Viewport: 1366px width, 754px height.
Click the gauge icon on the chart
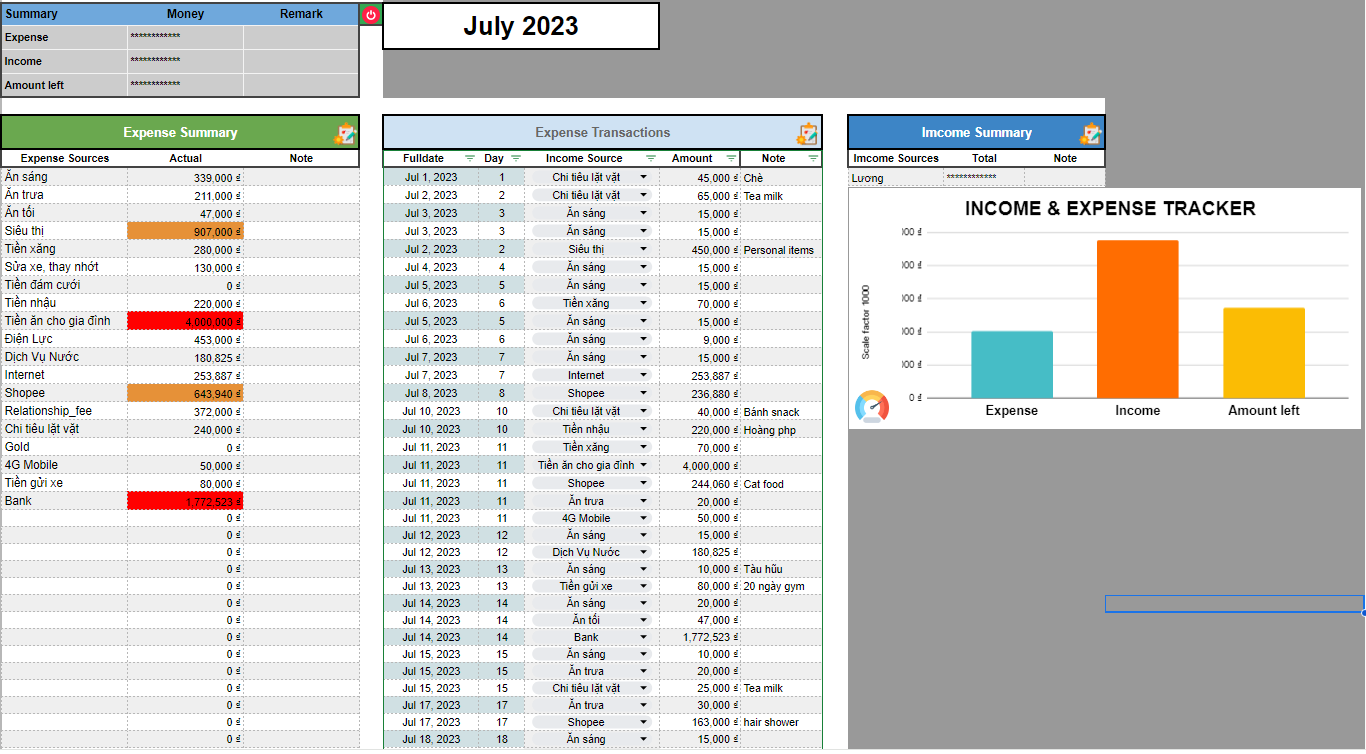coord(872,407)
